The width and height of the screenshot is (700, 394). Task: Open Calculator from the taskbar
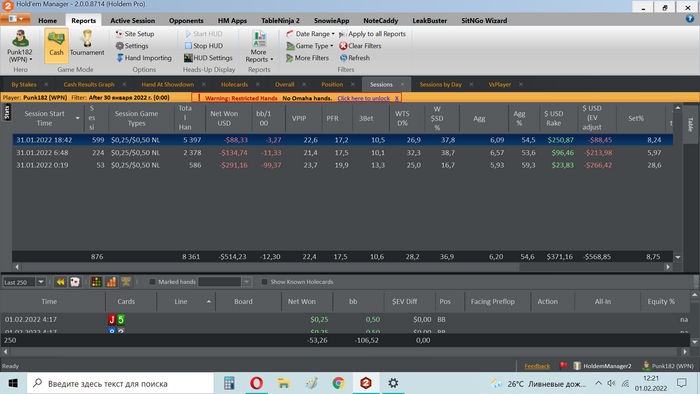229,383
